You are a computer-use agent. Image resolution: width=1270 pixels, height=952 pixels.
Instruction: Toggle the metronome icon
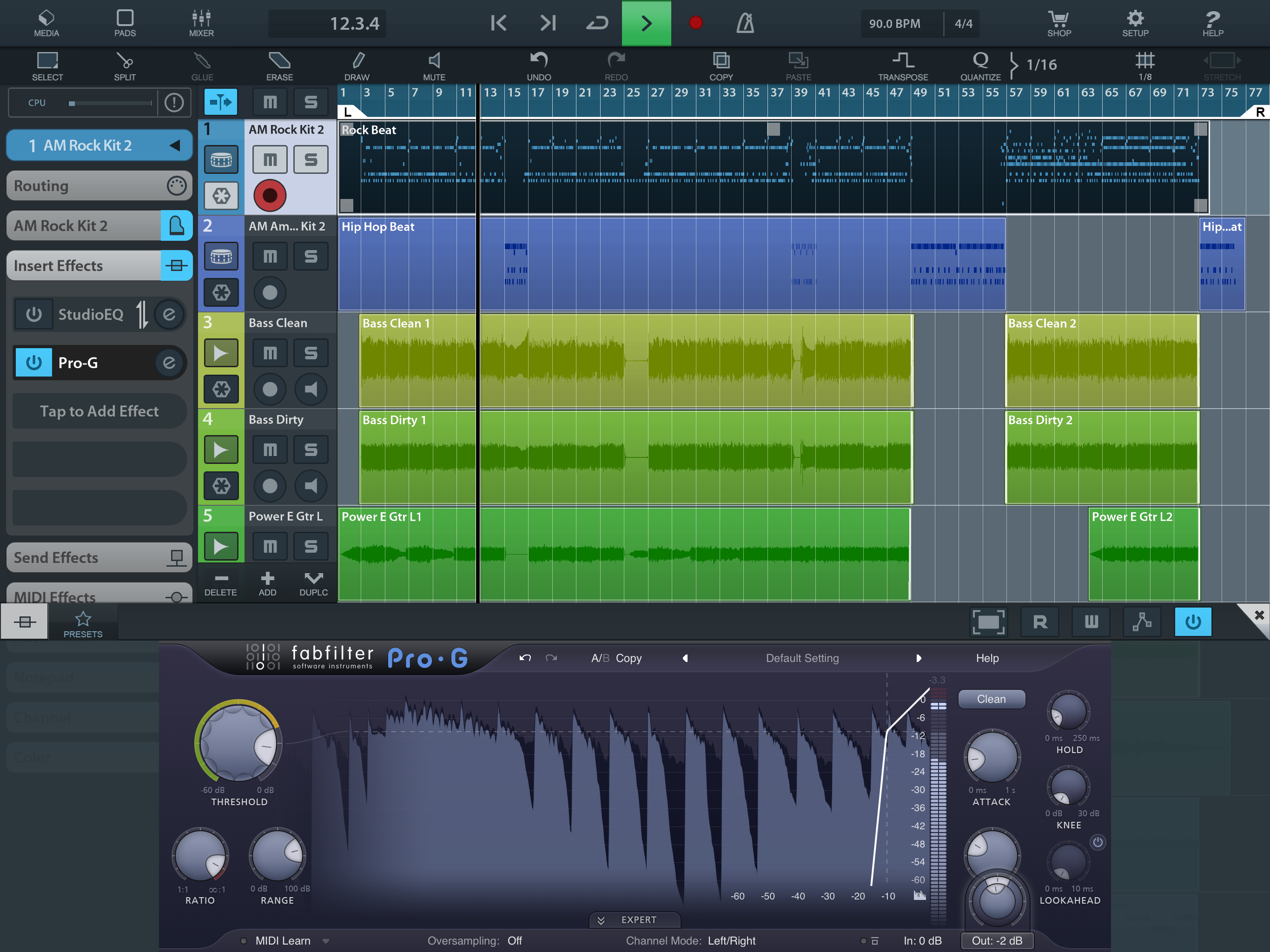(x=745, y=24)
